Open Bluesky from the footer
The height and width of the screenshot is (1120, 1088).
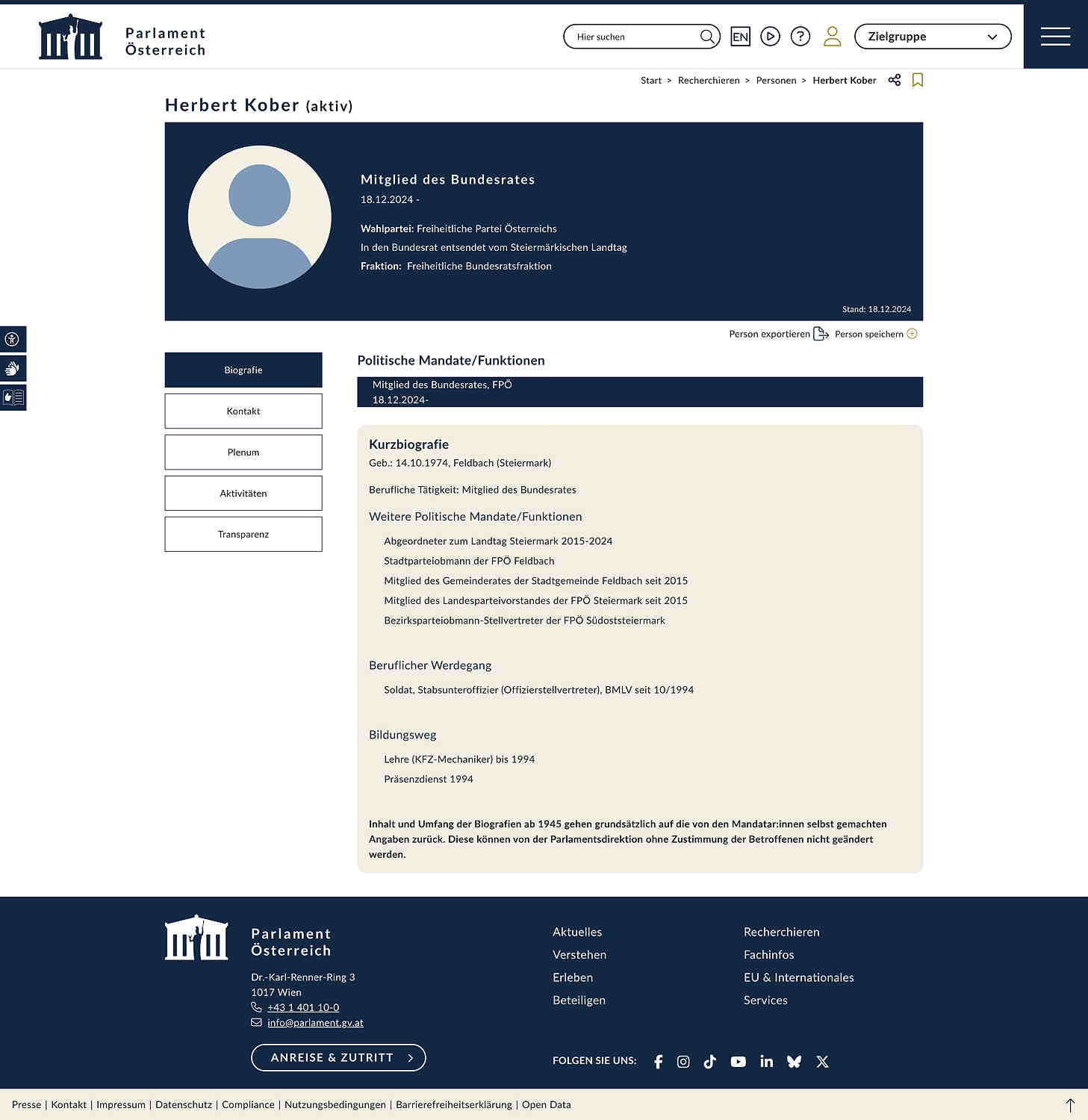point(794,1062)
